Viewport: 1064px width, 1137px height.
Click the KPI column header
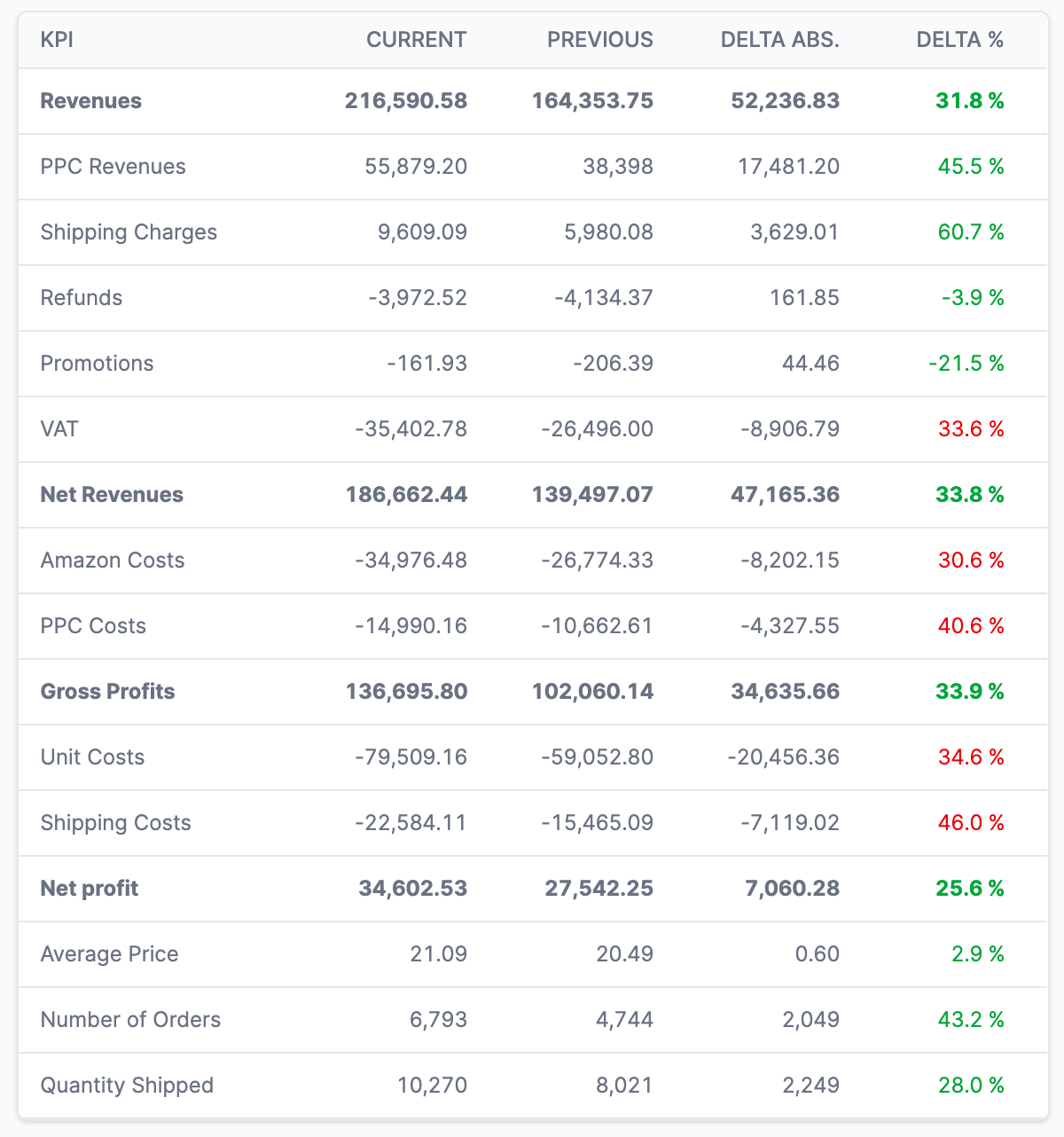(x=57, y=40)
